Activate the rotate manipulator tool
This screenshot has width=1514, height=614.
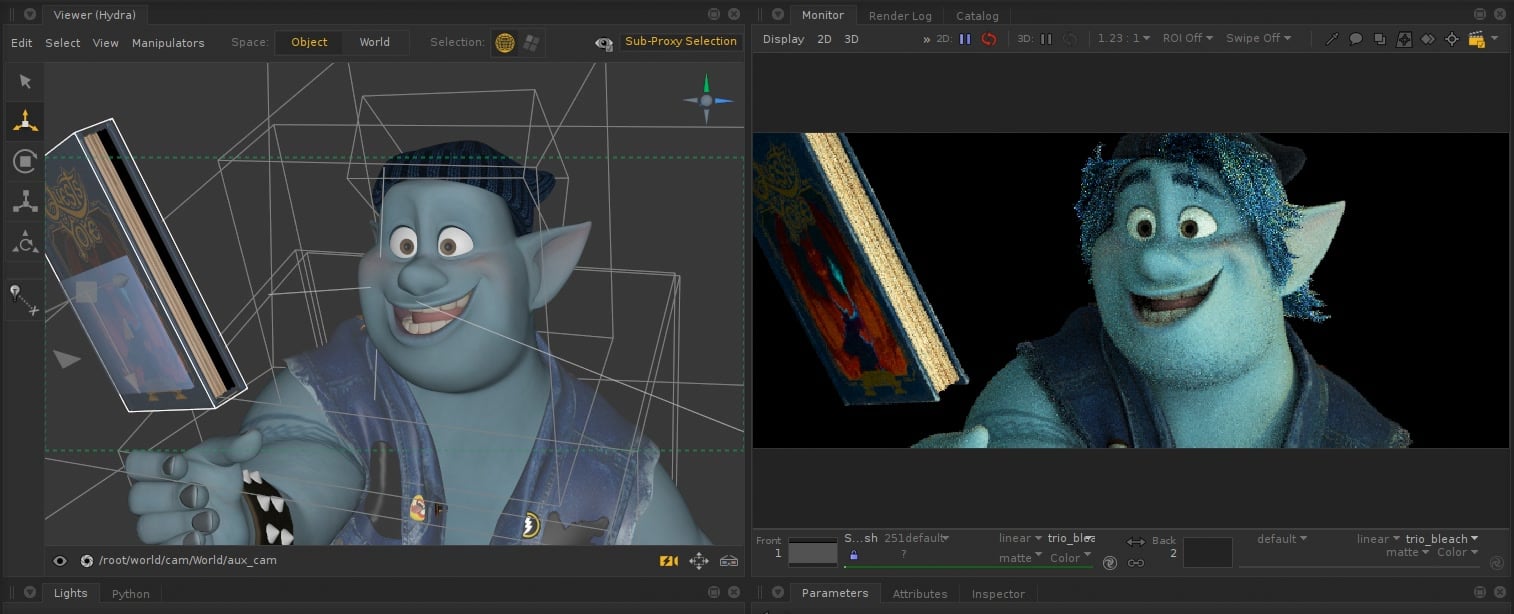tap(25, 161)
